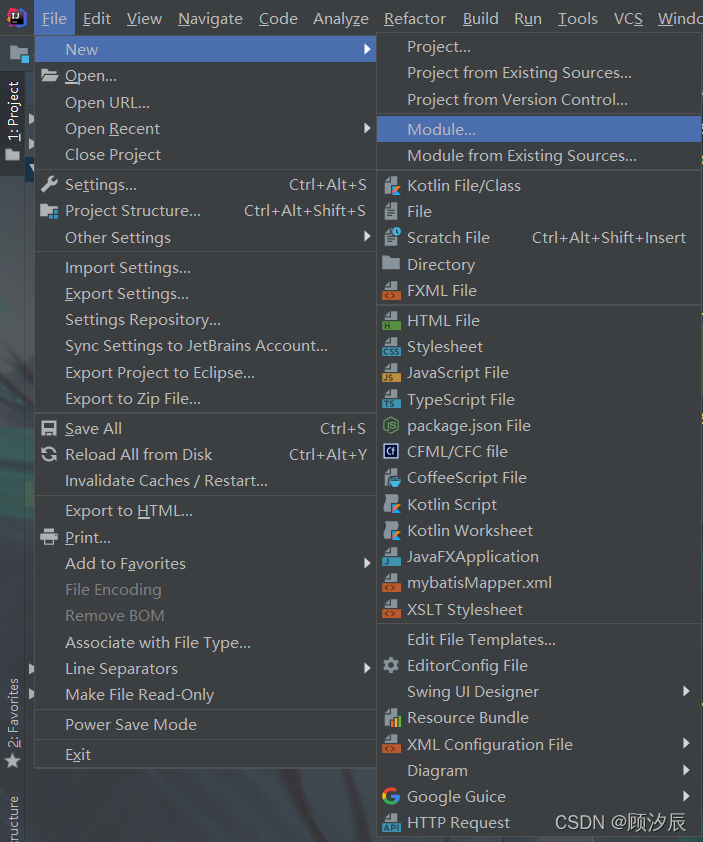The image size is (703, 842).
Task: Click the JavaScript File JS icon
Action: pos(392,373)
